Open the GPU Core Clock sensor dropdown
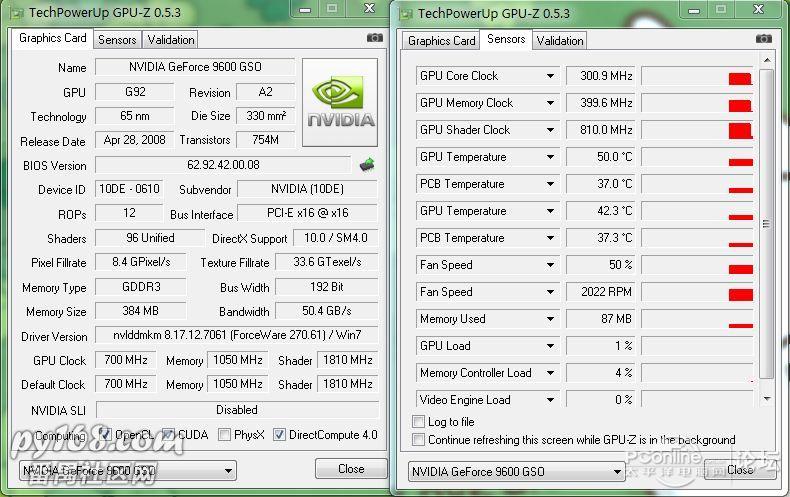 [550, 76]
